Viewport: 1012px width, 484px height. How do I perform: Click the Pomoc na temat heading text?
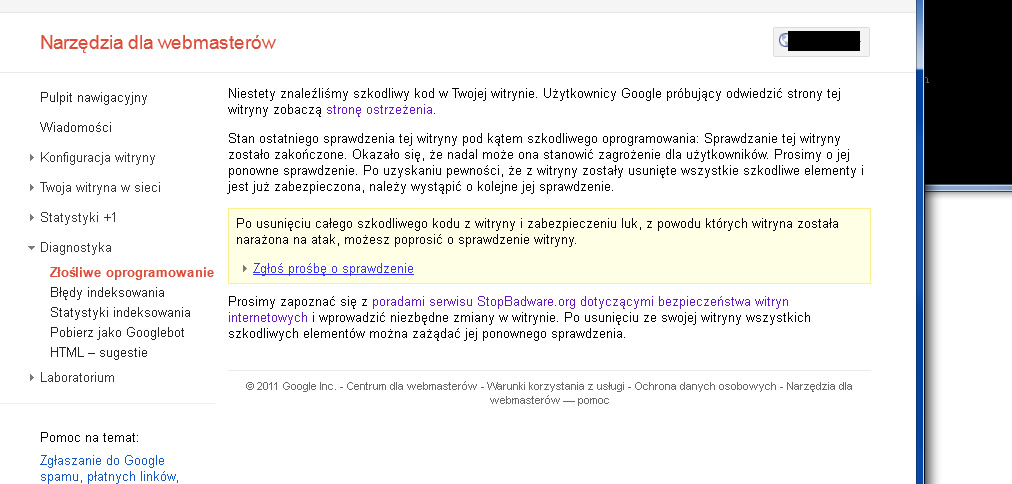tap(89, 438)
